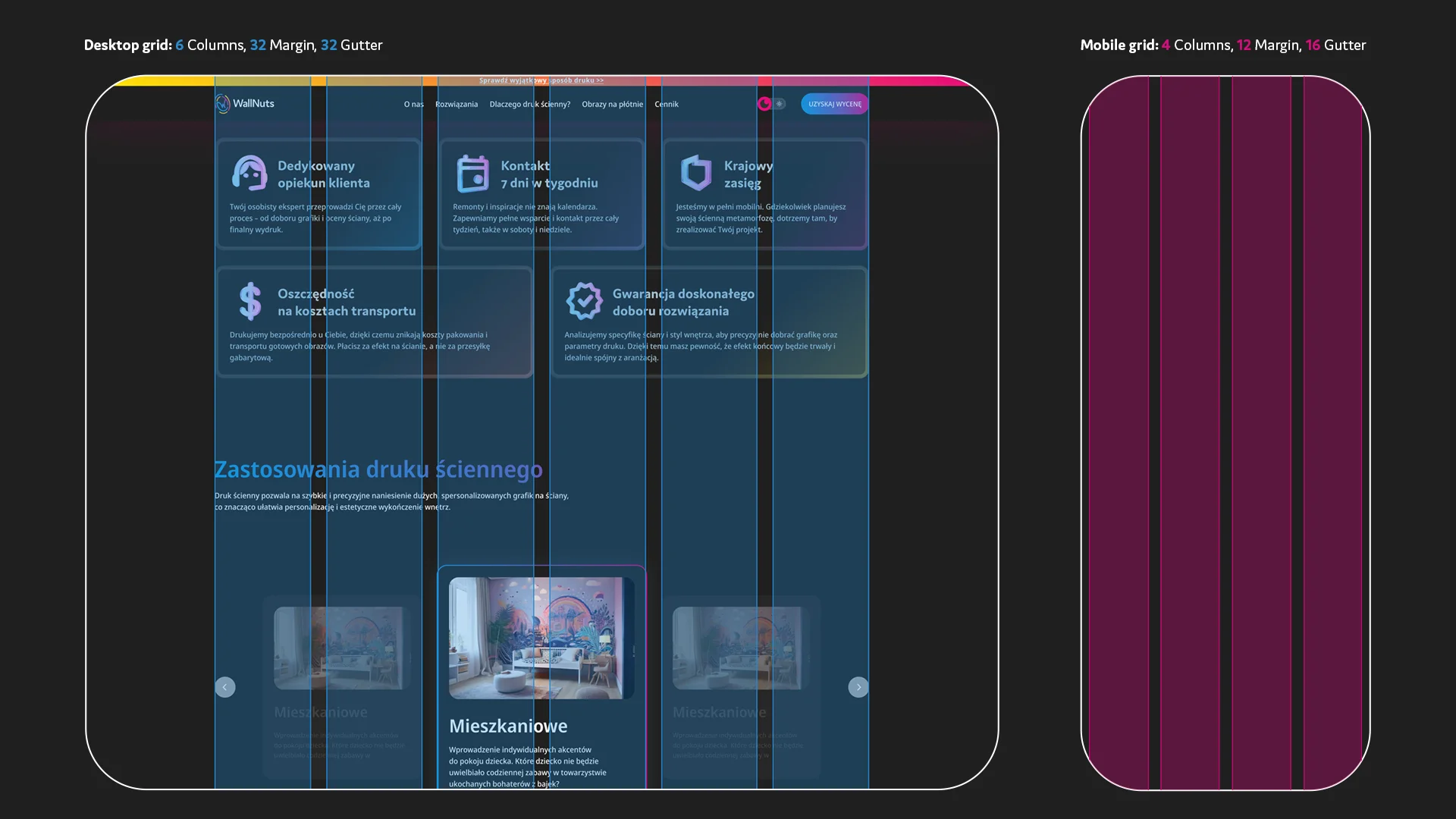Click the calendar icon beside Kontakt
The height and width of the screenshot is (819, 1456).
click(472, 174)
